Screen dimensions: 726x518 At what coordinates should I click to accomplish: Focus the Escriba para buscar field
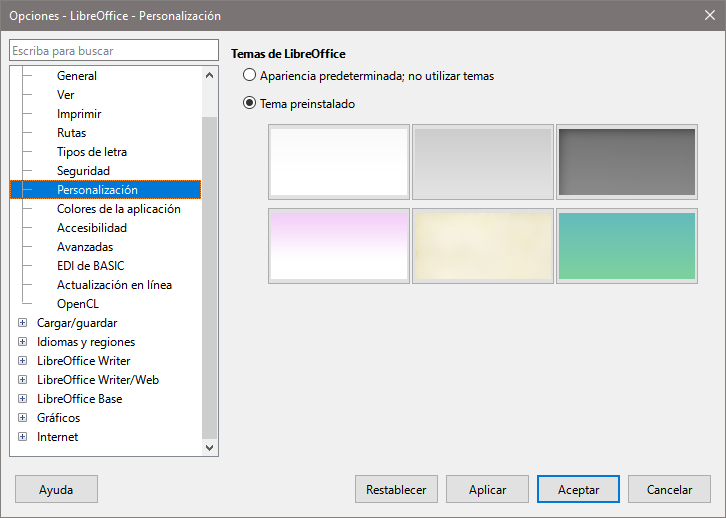click(x=114, y=50)
